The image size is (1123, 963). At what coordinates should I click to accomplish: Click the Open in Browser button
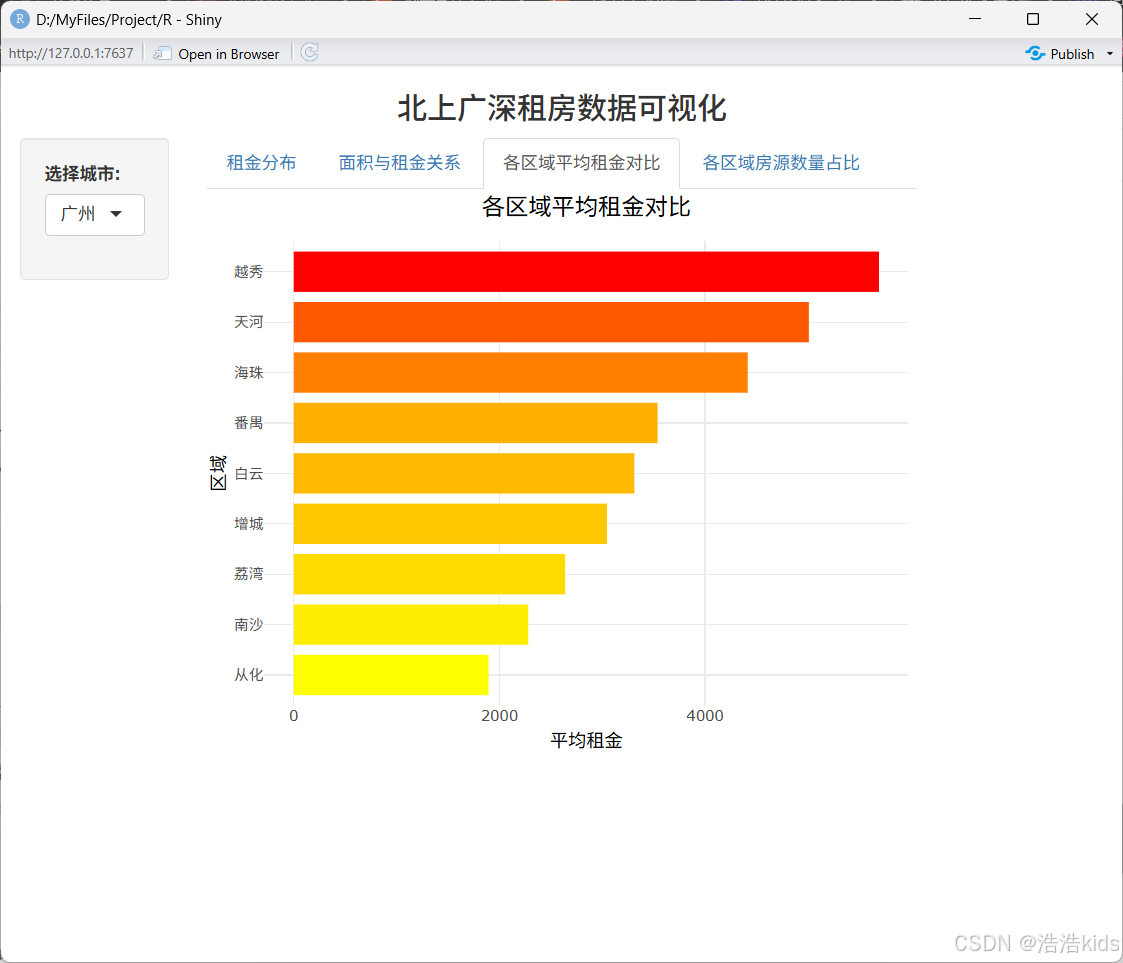[216, 54]
